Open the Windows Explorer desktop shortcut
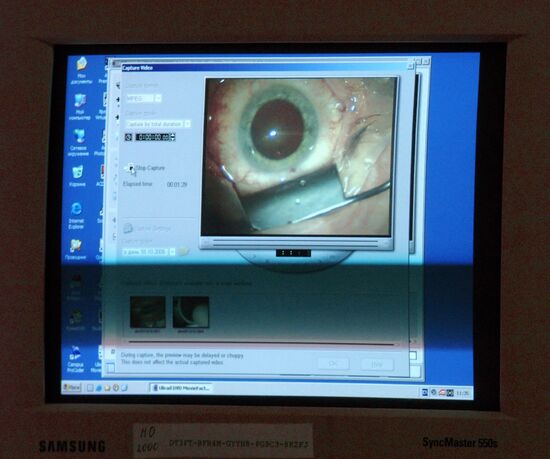This screenshot has height=459, width=550. 75,249
